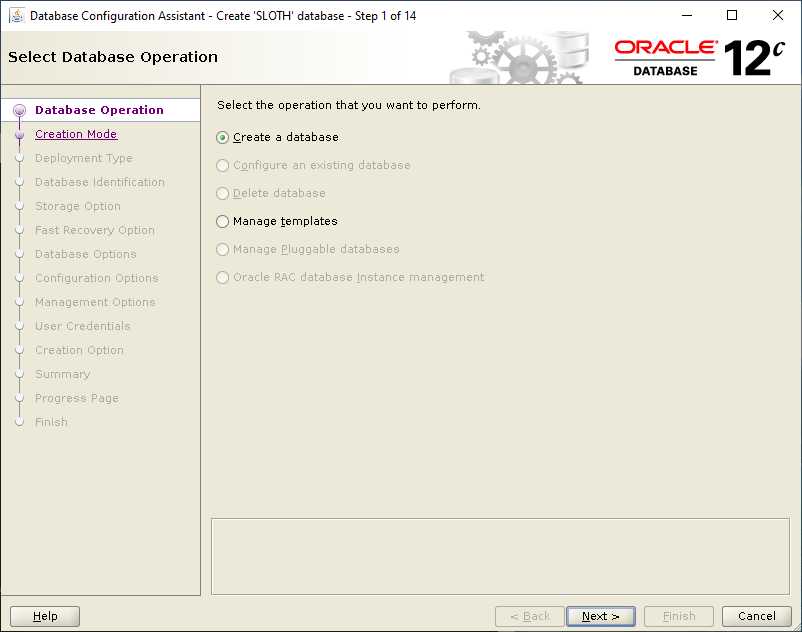Click the Management Options step
This screenshot has height=632, width=802.
95,302
